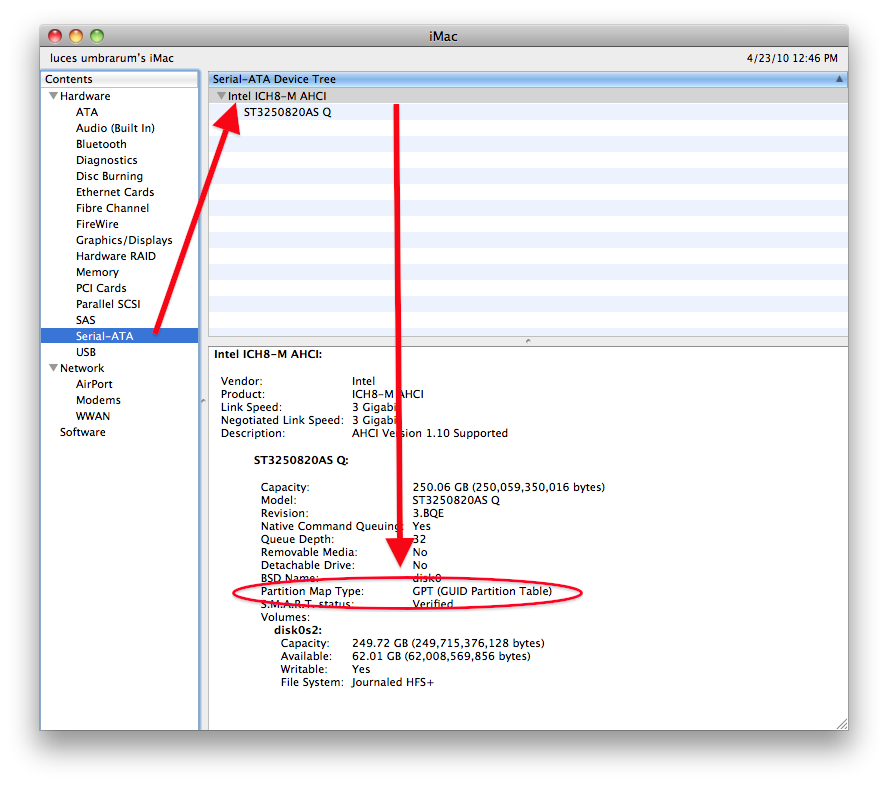This screenshot has width=888, height=785.
Task: Collapse the Hardware section triangle
Action: pos(54,96)
